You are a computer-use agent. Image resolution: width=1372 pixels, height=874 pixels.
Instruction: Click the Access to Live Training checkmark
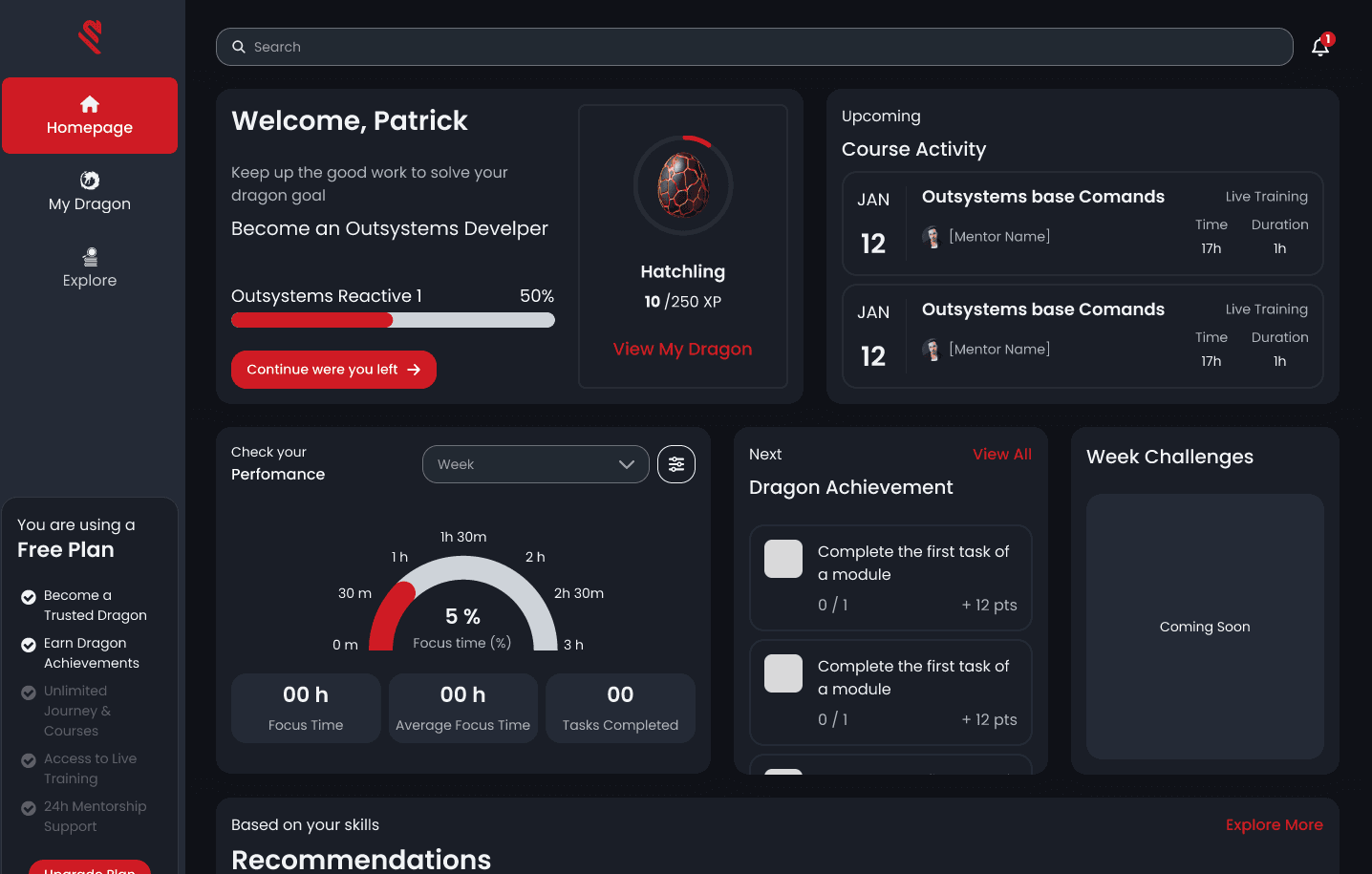coord(29,760)
